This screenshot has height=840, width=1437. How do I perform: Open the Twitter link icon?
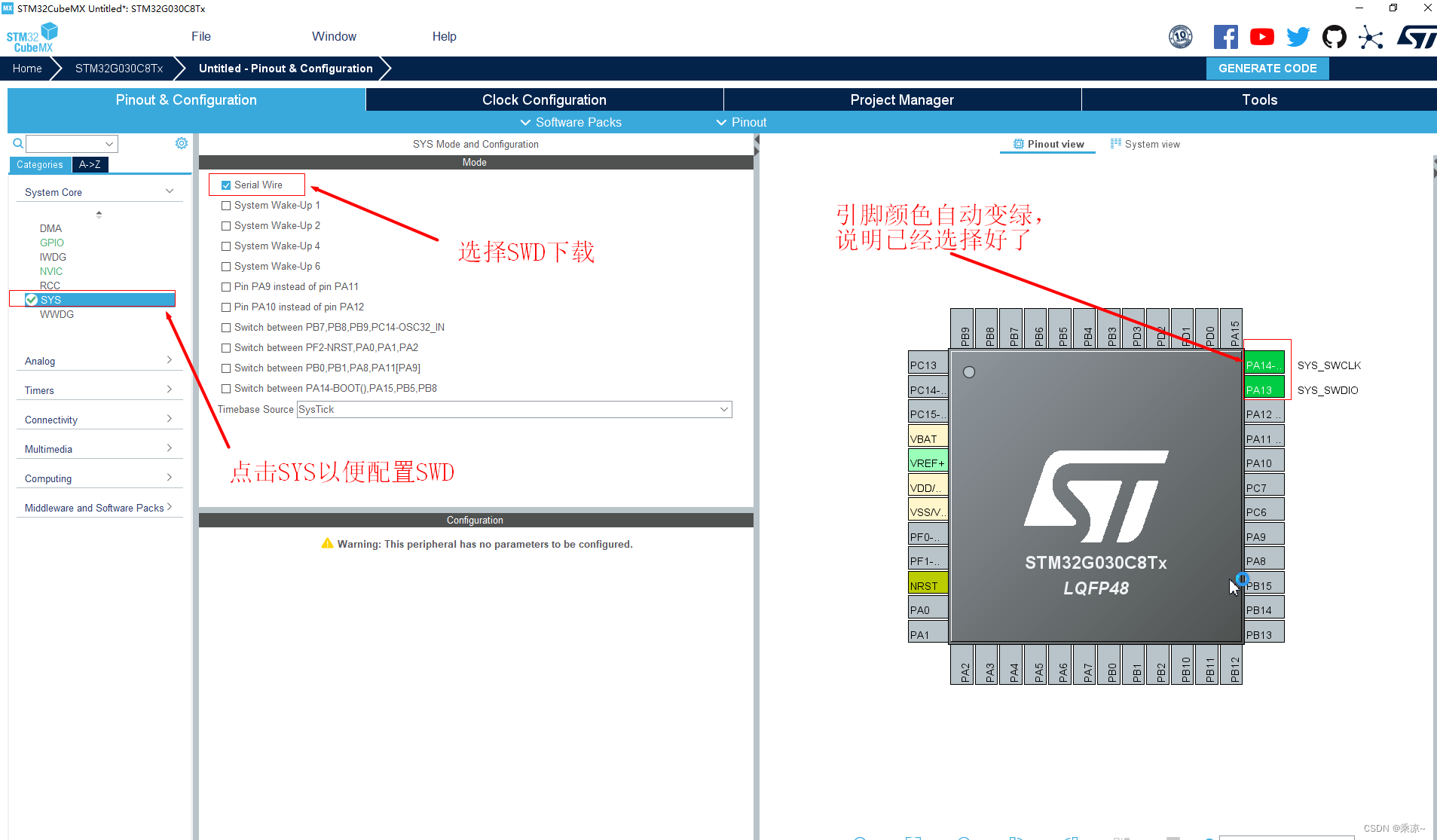coord(1298,37)
